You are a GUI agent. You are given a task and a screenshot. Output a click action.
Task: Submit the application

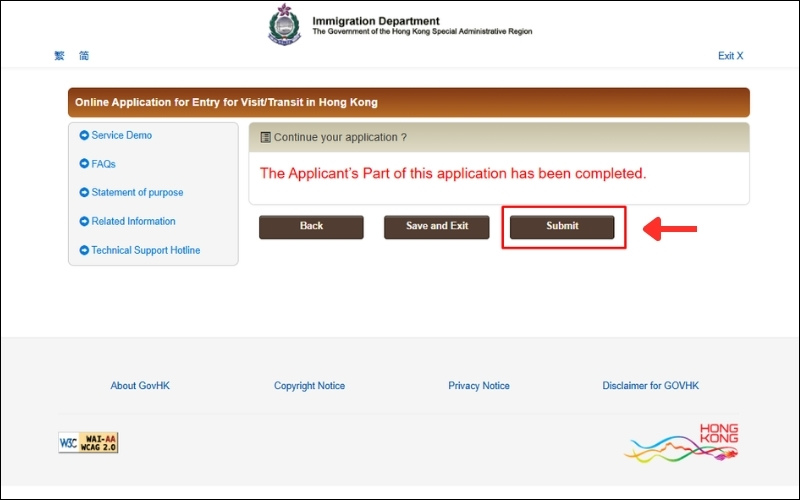[x=562, y=227]
